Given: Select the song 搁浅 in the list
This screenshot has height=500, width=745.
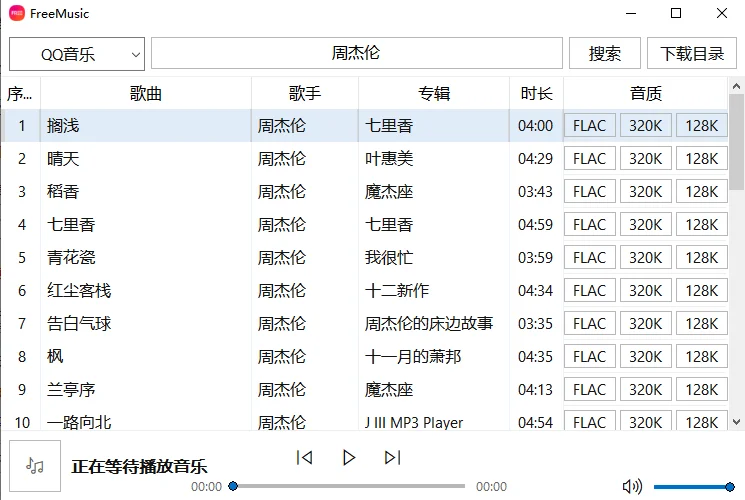Looking at the screenshot, I should click(63, 125).
